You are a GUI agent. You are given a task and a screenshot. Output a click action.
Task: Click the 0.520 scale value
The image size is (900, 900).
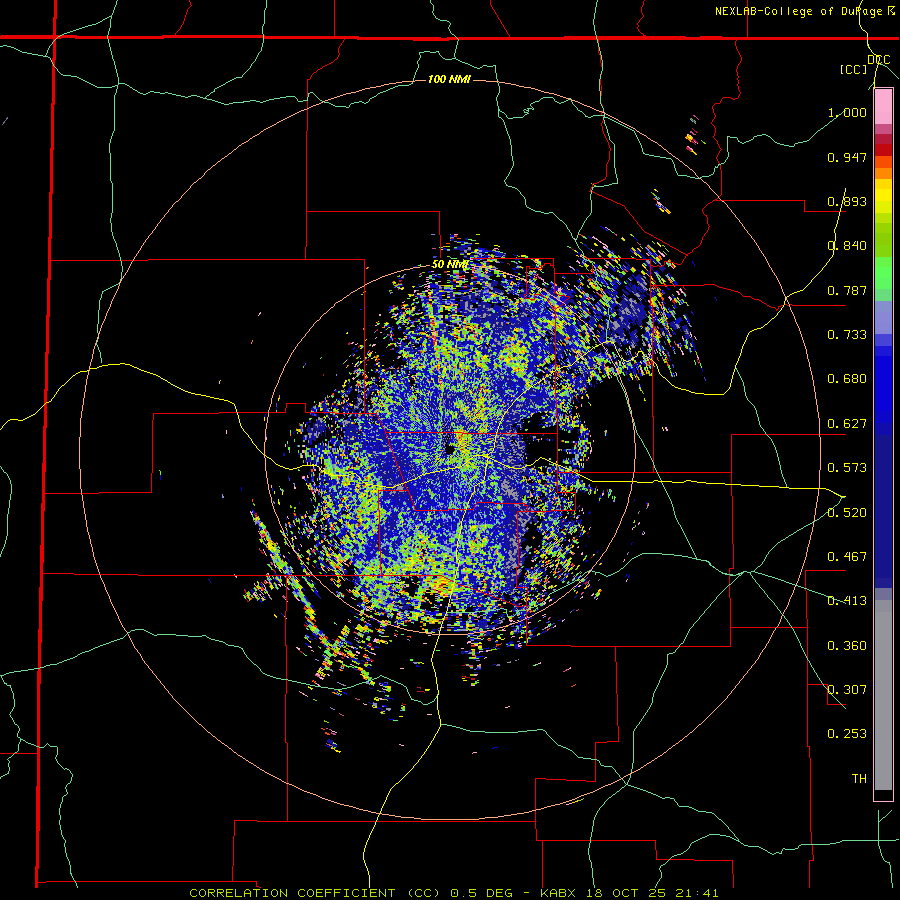pos(847,513)
